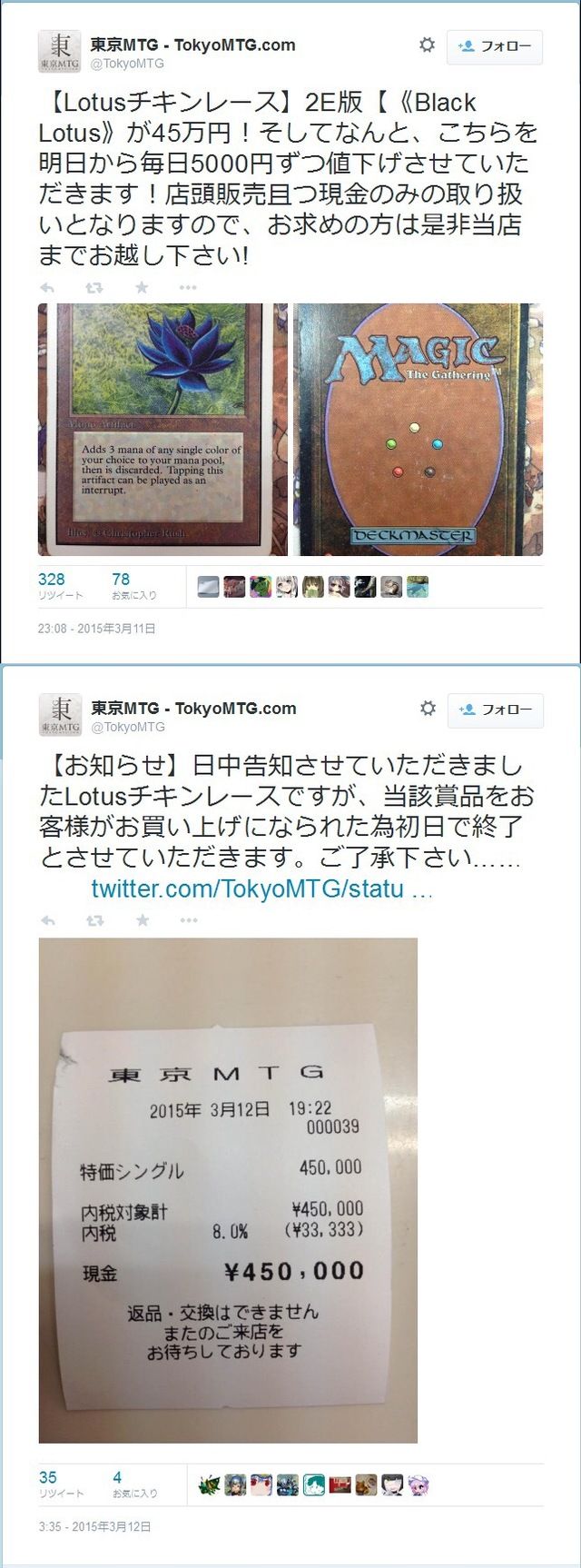The width and height of the screenshot is (581, 1568).
Task: Favorite the first tweet with star icon
Action: (142, 288)
